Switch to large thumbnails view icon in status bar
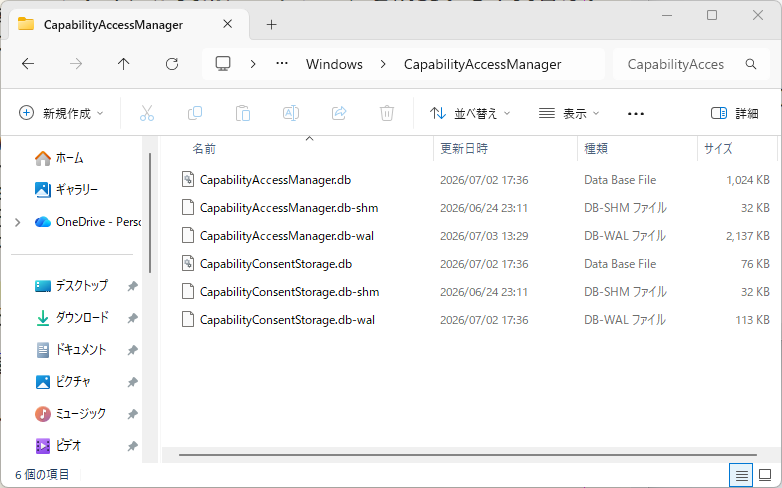782x488 pixels. pyautogui.click(x=765, y=475)
